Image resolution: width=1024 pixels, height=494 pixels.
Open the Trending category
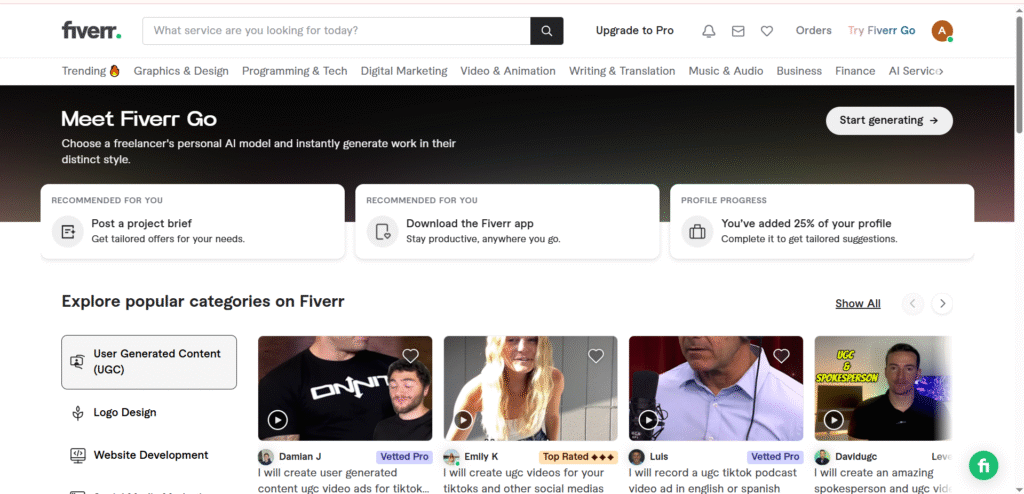91,71
